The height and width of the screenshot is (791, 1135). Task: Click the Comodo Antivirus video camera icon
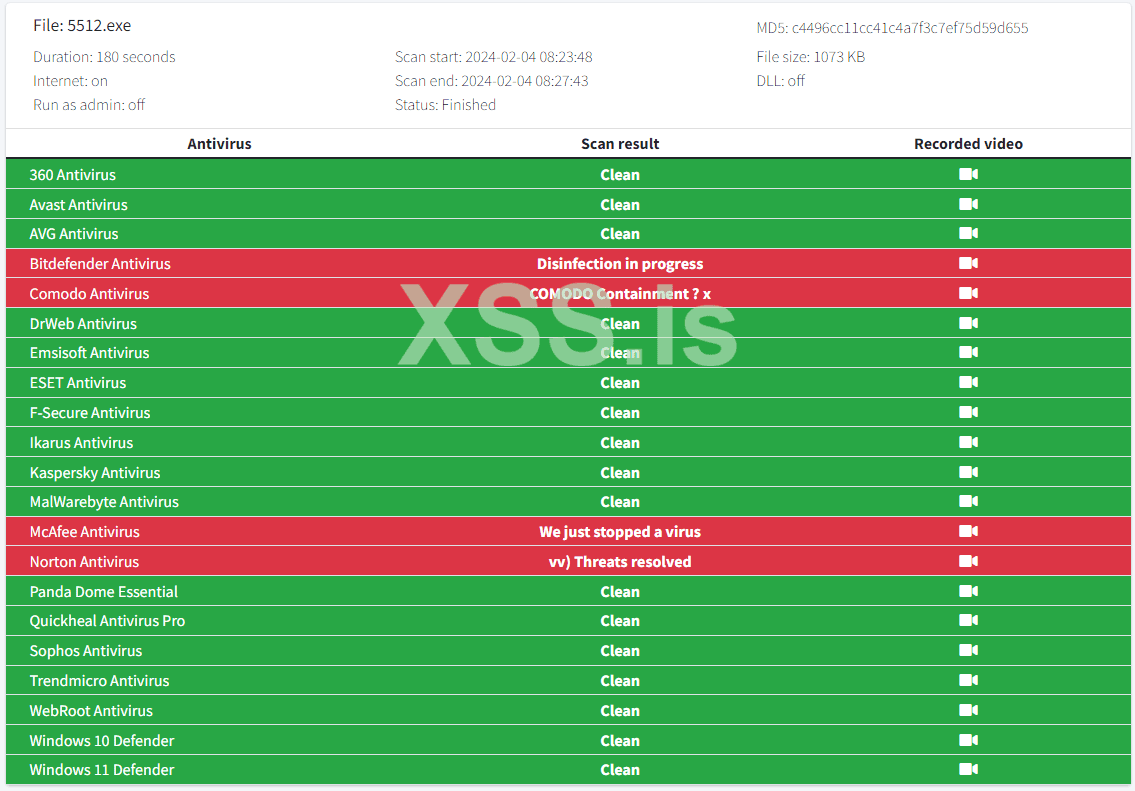coord(968,293)
